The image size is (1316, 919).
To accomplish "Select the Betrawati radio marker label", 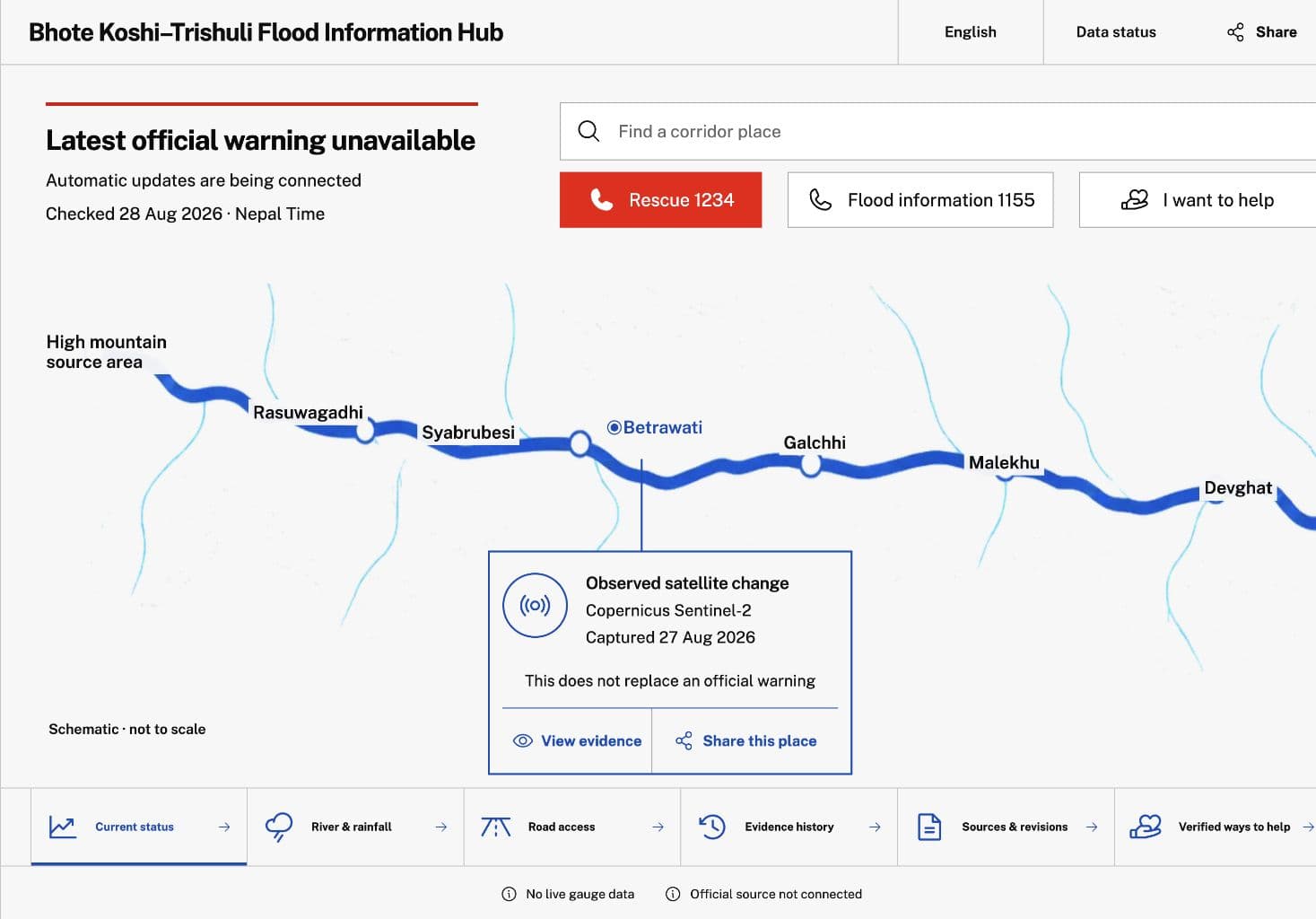I will 655,427.
